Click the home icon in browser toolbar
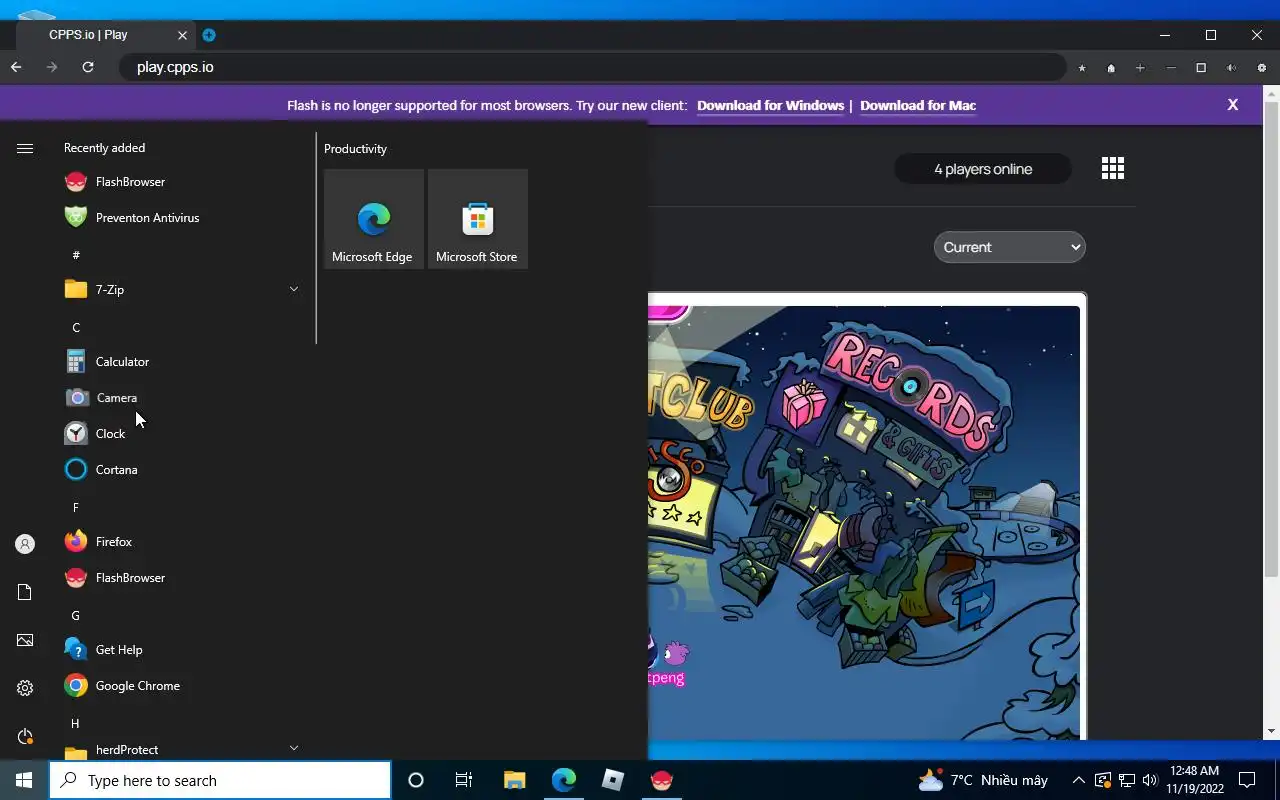This screenshot has width=1280, height=800. coord(1111,68)
